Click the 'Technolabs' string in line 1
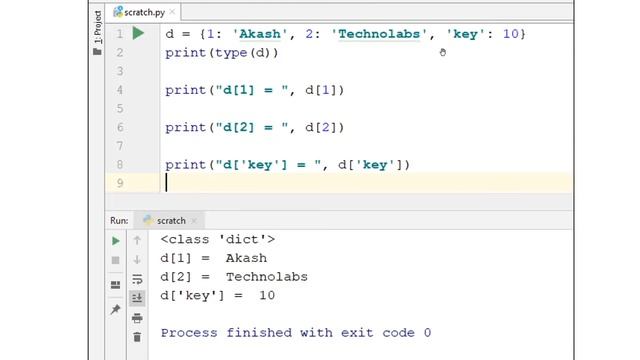The image size is (640, 360). [x=379, y=34]
